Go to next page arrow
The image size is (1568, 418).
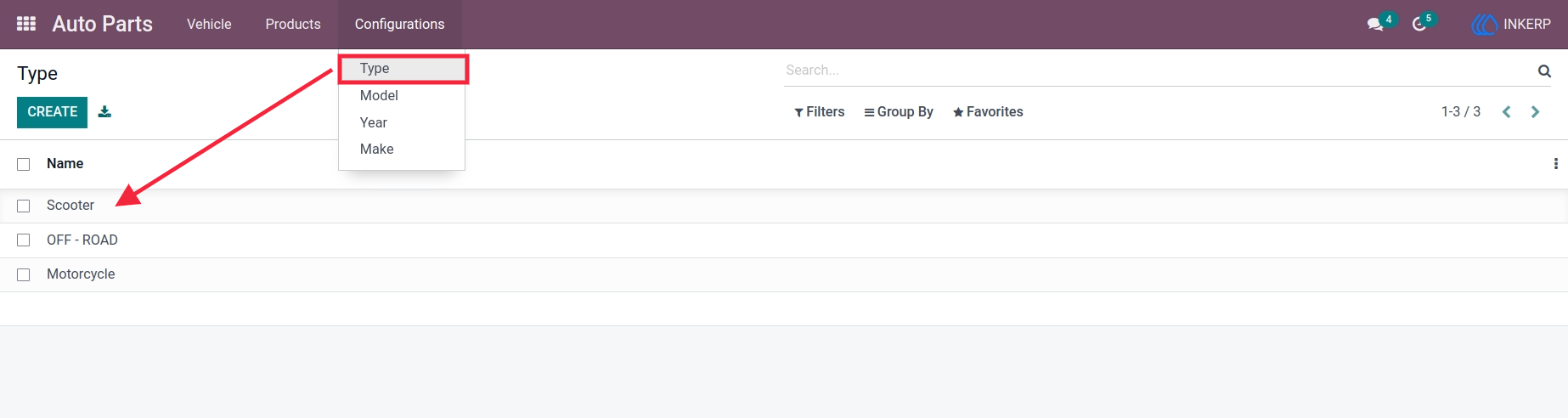click(1535, 112)
